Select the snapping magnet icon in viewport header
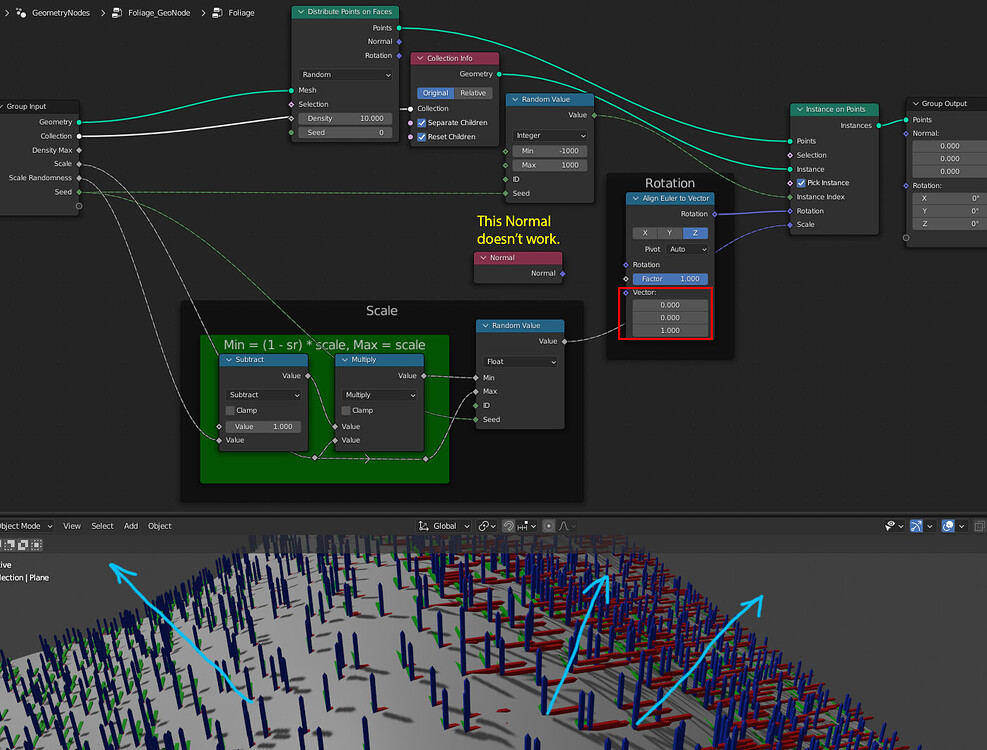 507,526
